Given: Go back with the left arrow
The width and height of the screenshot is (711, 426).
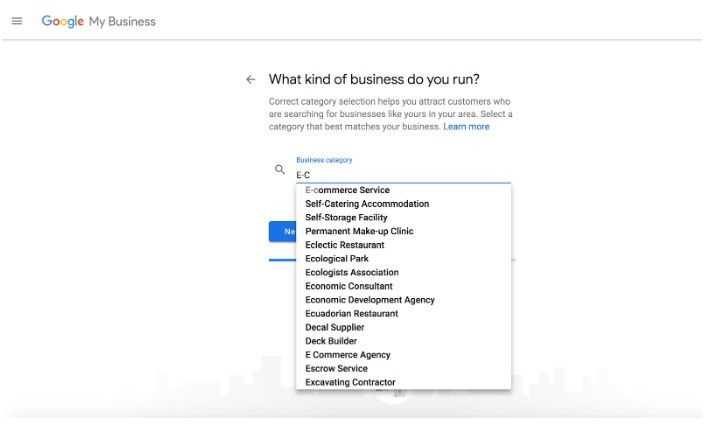Looking at the screenshot, I should point(250,80).
